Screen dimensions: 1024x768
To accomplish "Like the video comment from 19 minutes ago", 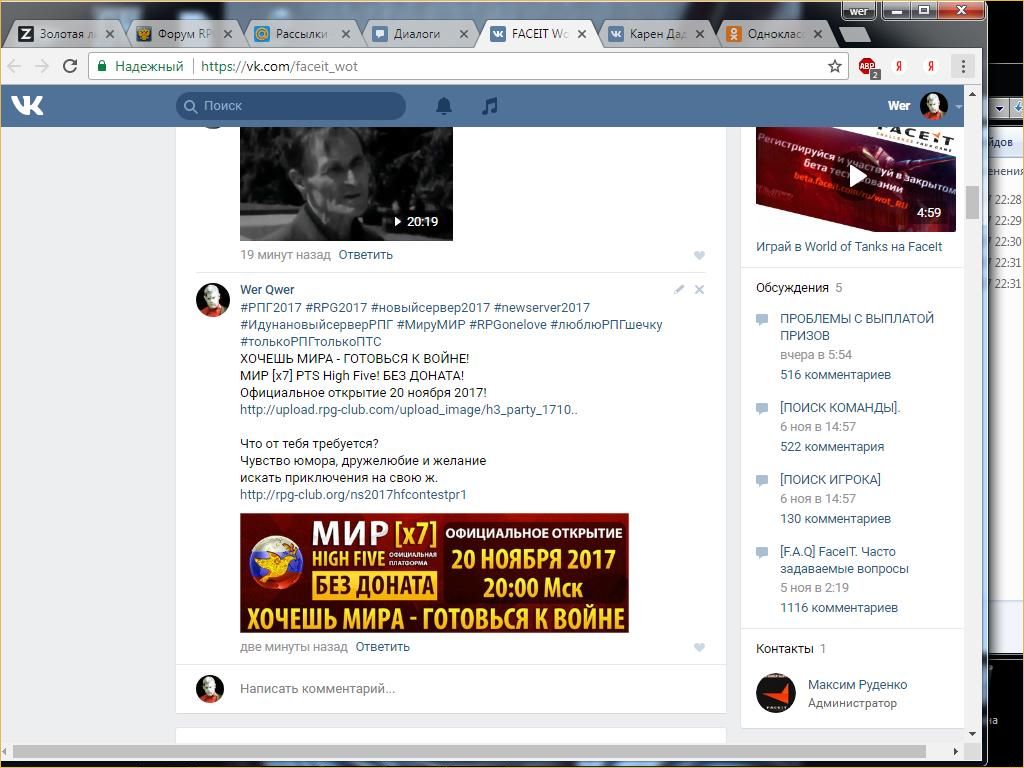I will [x=699, y=255].
